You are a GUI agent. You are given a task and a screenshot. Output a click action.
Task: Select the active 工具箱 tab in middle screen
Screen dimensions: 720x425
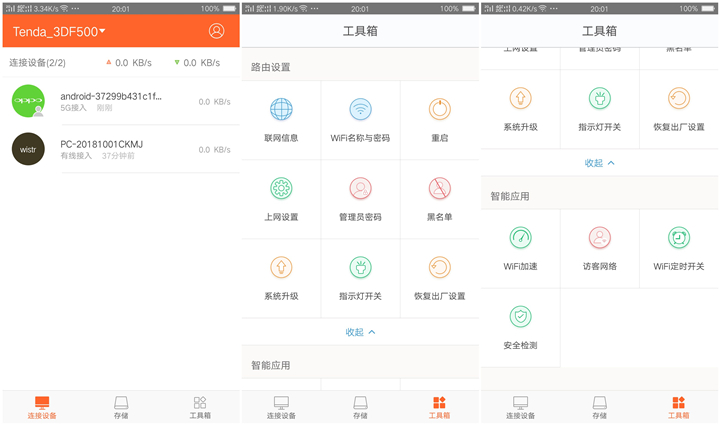(x=439, y=408)
